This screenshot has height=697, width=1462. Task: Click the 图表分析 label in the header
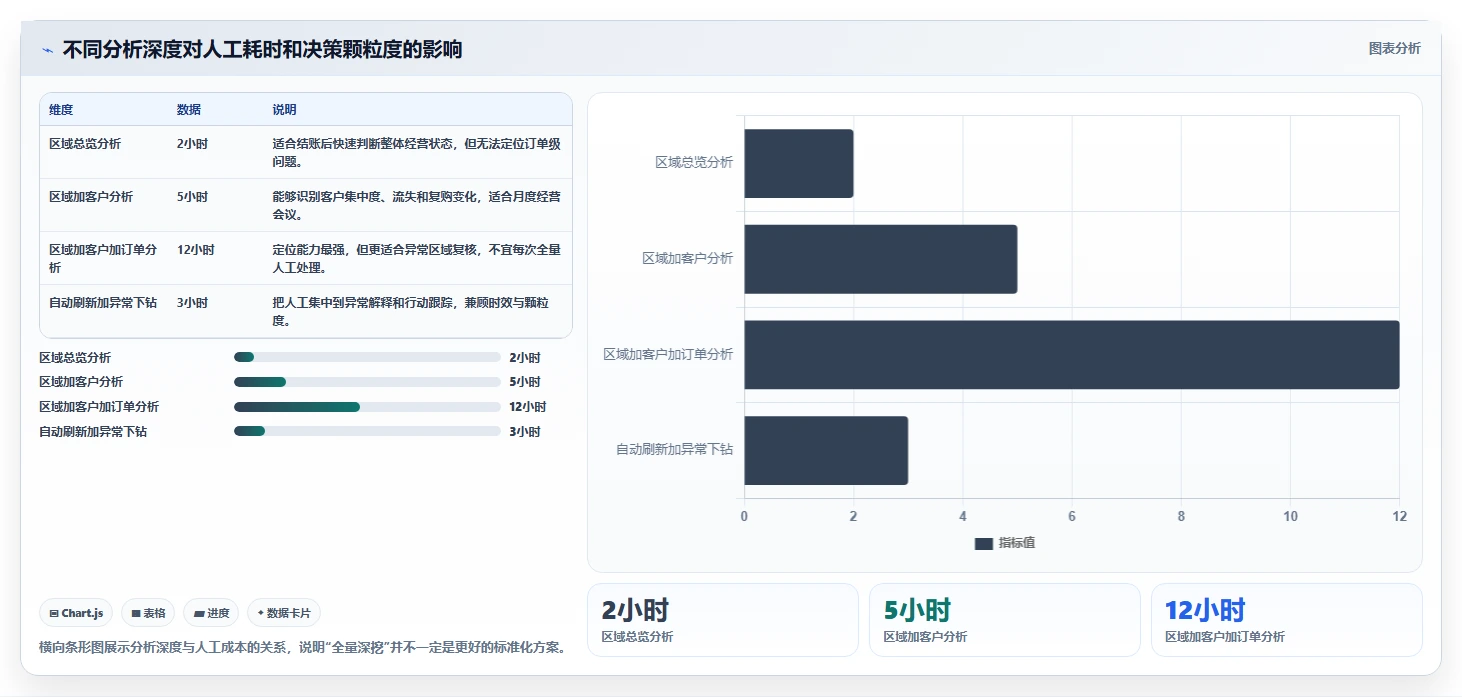(1394, 48)
